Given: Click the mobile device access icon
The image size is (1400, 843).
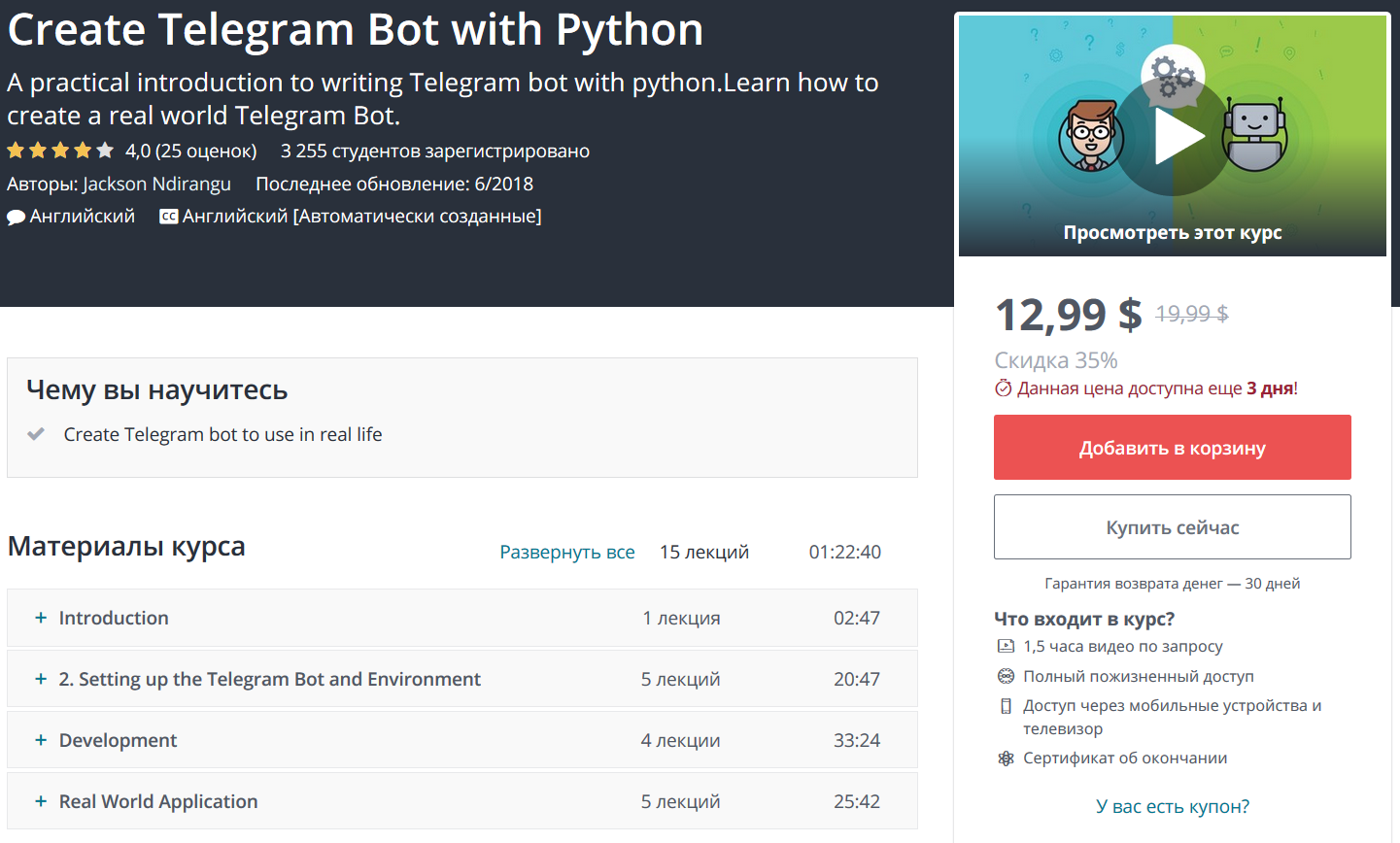Looking at the screenshot, I should click(x=1006, y=706).
